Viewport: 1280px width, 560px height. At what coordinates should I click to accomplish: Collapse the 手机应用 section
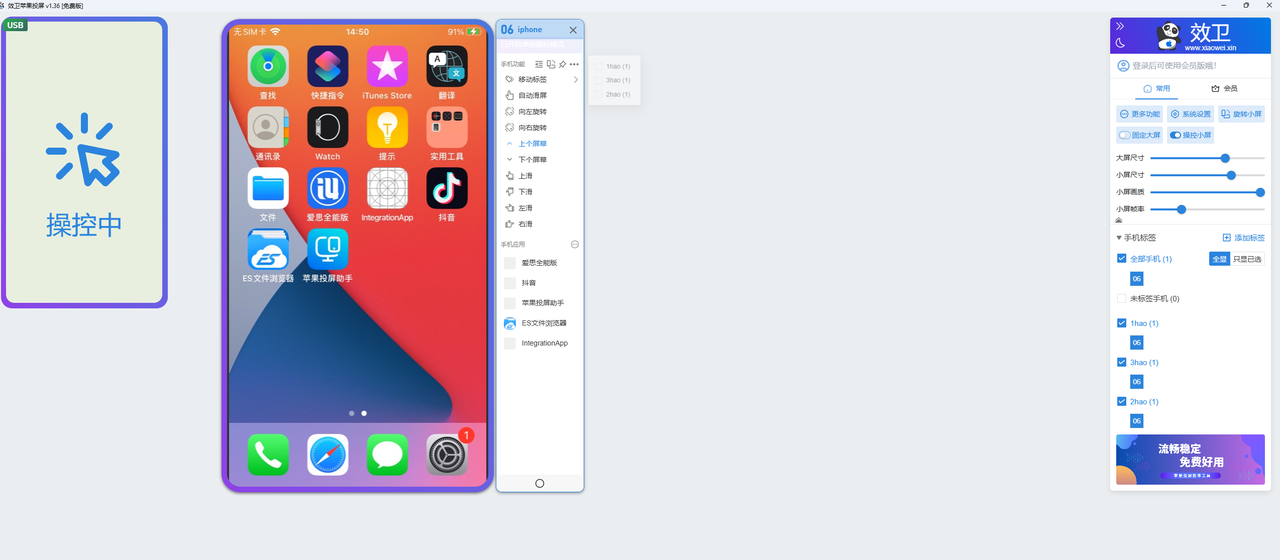point(575,244)
